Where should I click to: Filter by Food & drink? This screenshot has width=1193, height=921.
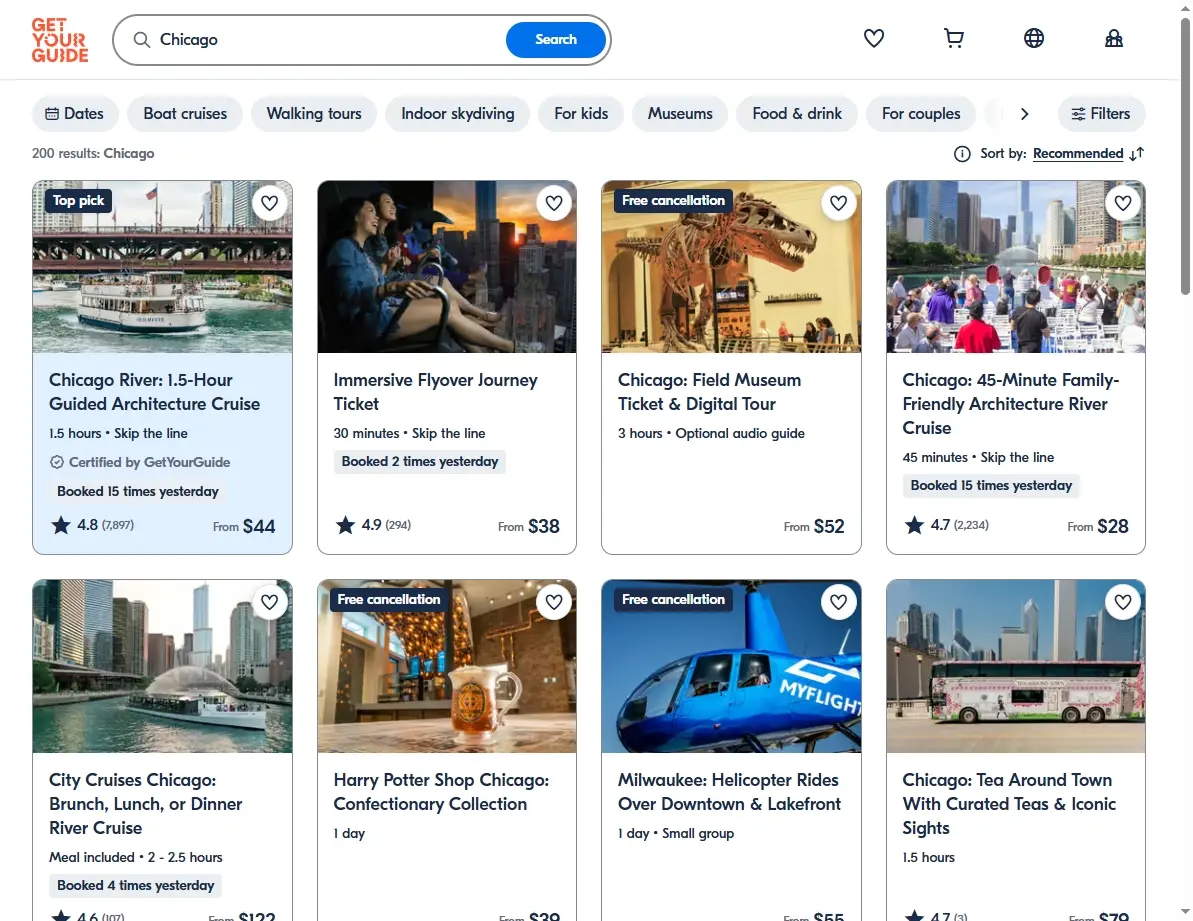797,113
